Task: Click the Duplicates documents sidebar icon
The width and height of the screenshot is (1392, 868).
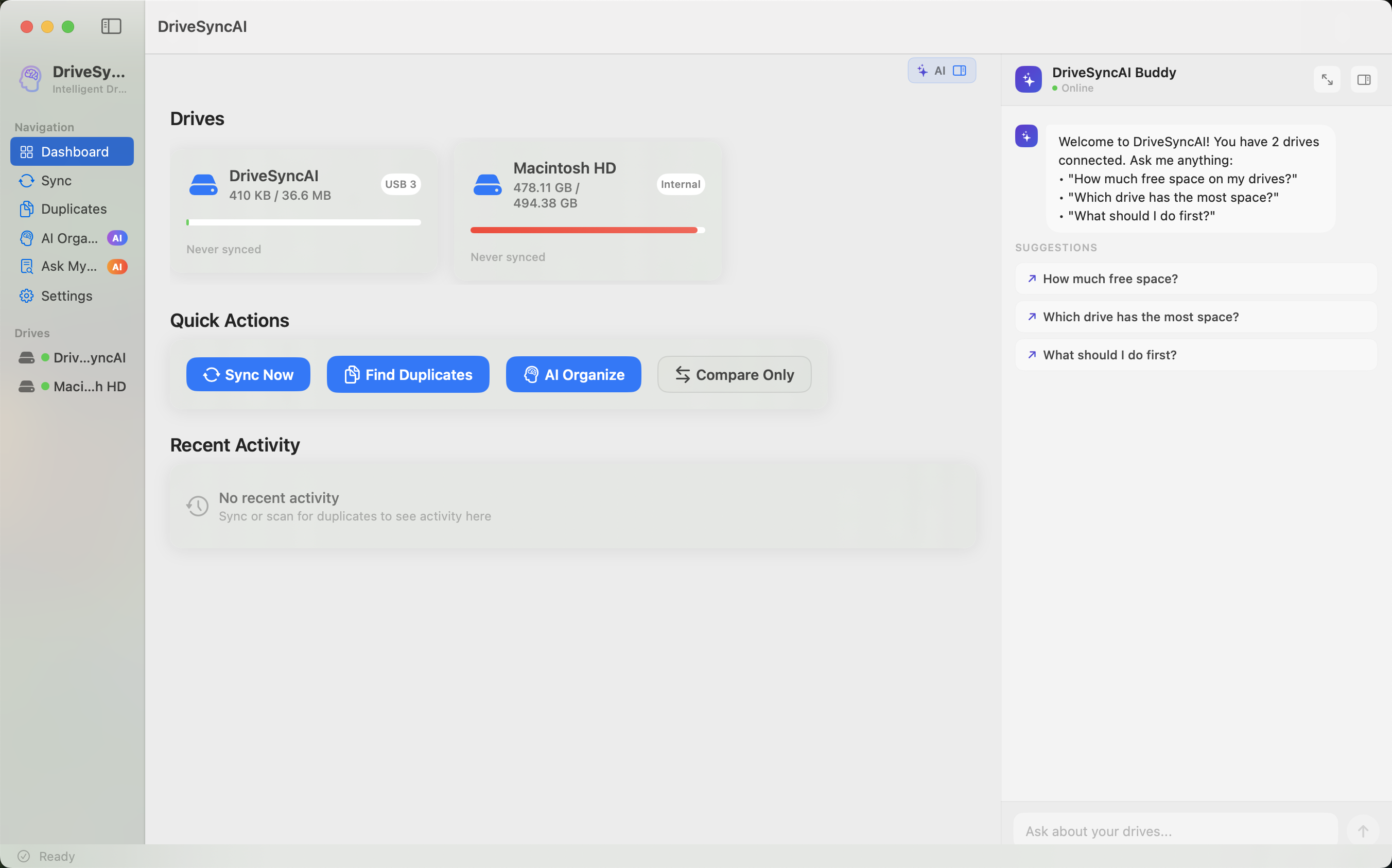Action: (26, 209)
